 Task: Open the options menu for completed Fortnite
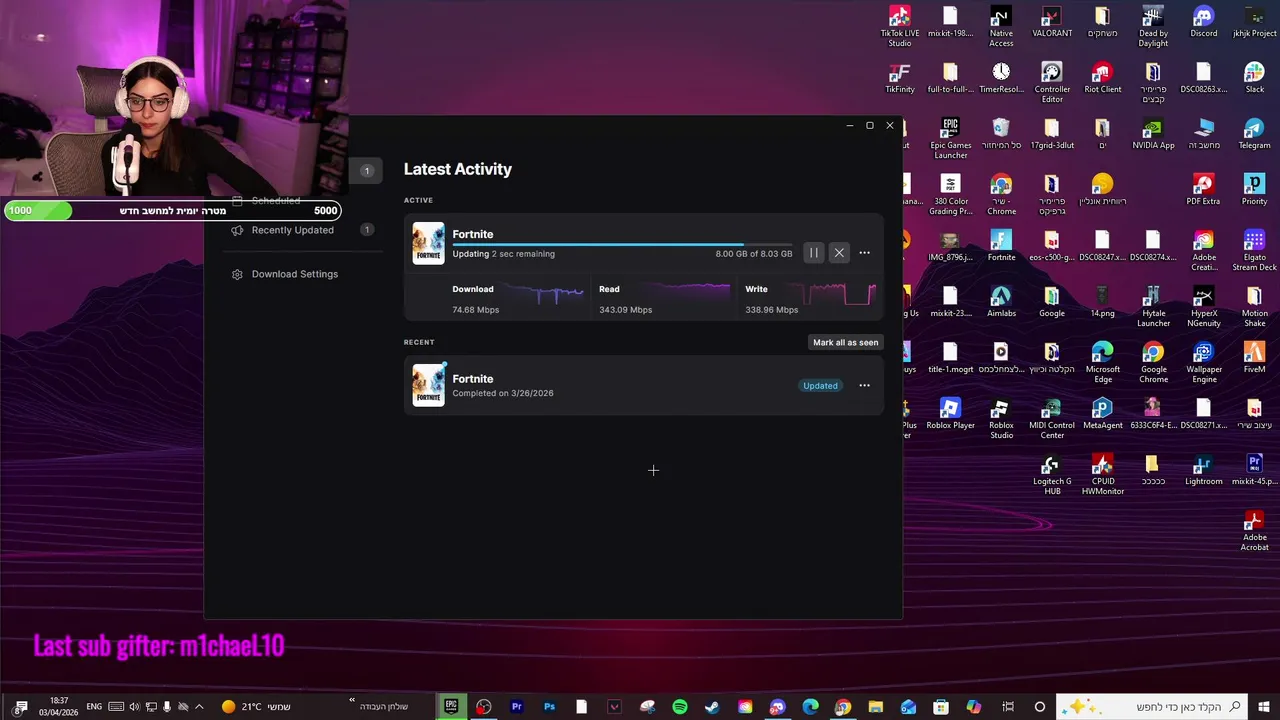point(864,385)
